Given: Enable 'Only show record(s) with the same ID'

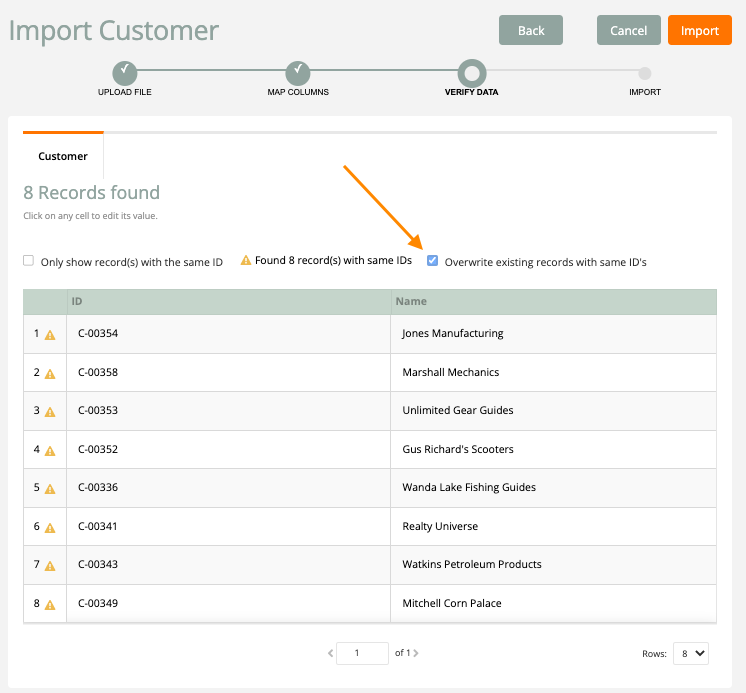Looking at the screenshot, I should (29, 261).
